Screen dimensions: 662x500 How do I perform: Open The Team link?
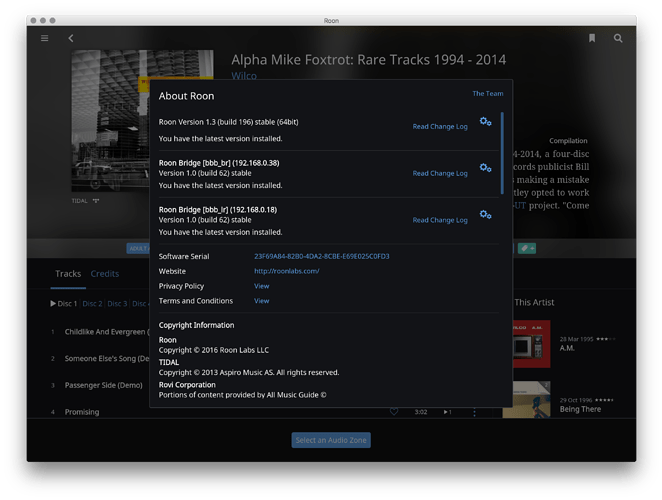(x=488, y=93)
